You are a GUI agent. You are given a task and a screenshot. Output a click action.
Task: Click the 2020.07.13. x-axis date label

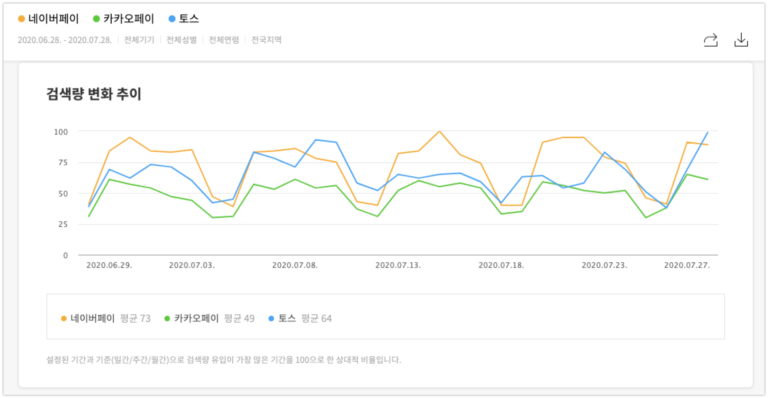[x=398, y=265]
